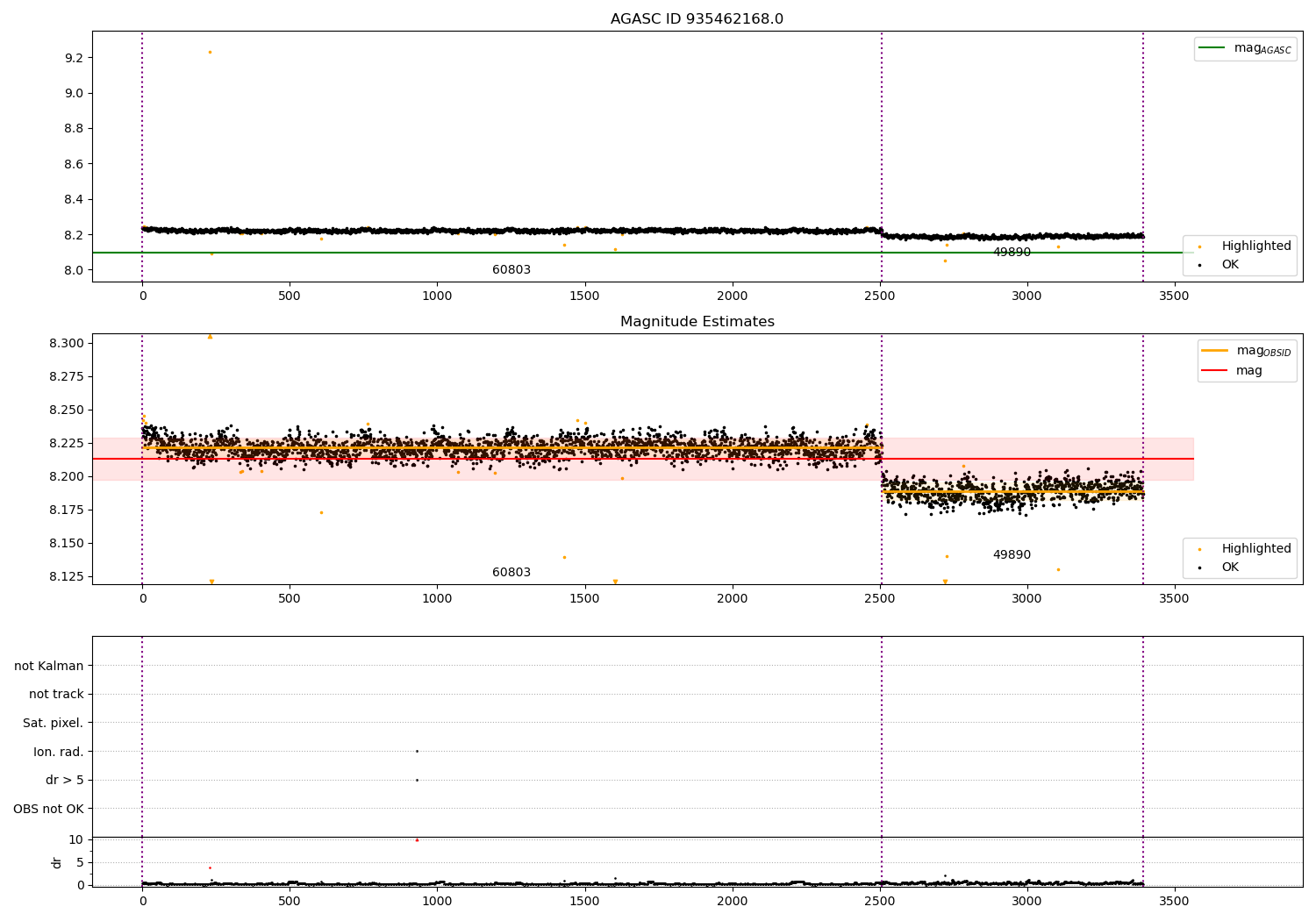This screenshot has height=921, width=1316.
Task: Click 'Highlighted' legend entry in top plot
Action: point(1245,246)
